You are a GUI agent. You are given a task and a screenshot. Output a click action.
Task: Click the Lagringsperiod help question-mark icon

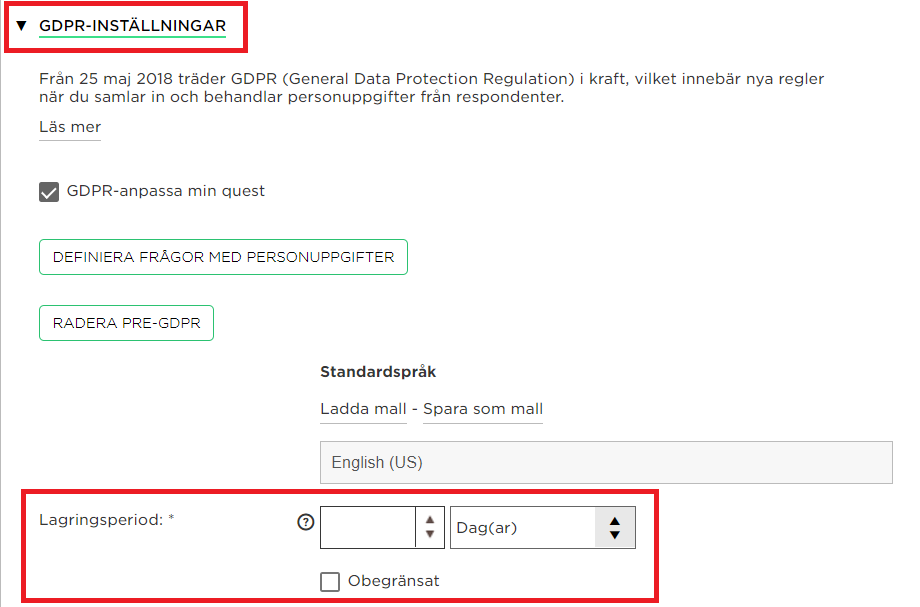[306, 522]
